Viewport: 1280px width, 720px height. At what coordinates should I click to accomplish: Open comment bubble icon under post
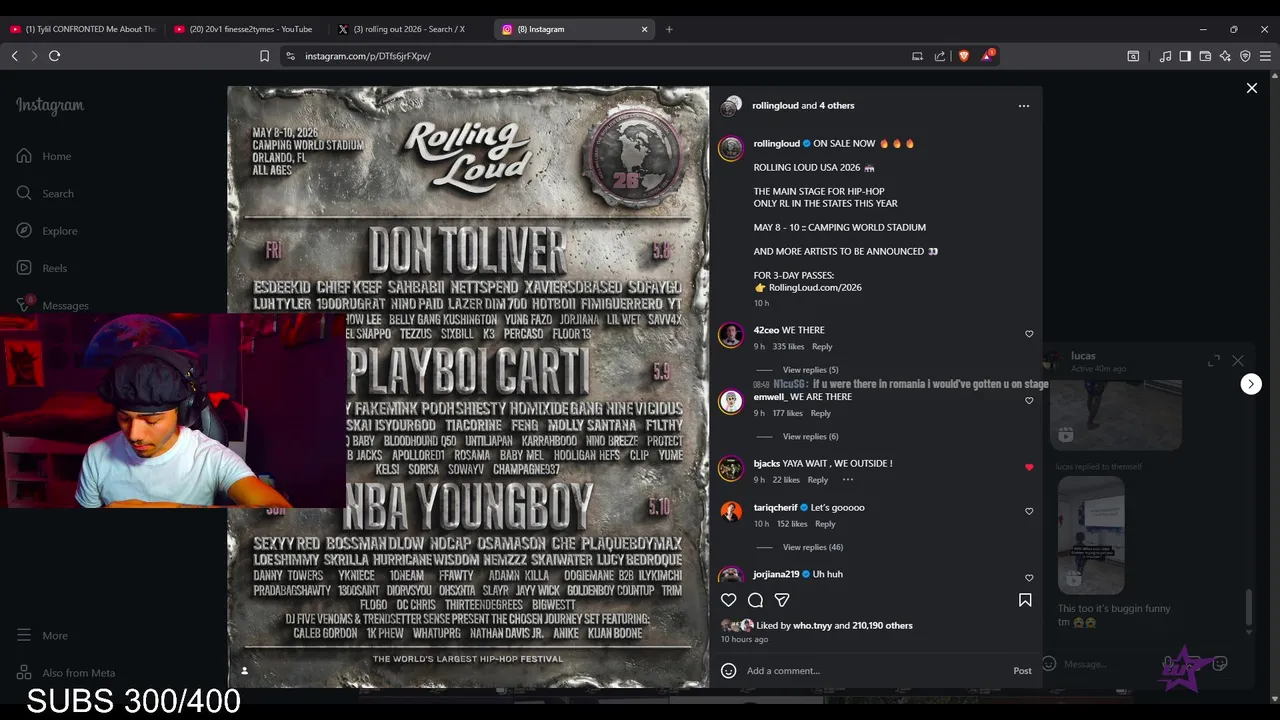coord(756,600)
